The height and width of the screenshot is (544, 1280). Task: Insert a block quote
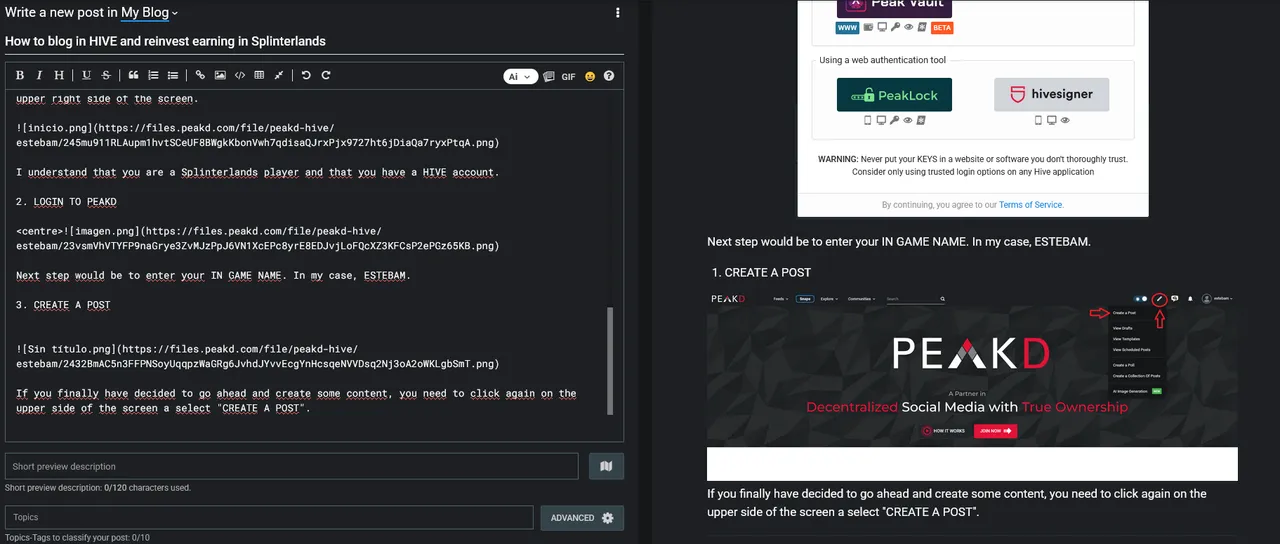click(133, 76)
